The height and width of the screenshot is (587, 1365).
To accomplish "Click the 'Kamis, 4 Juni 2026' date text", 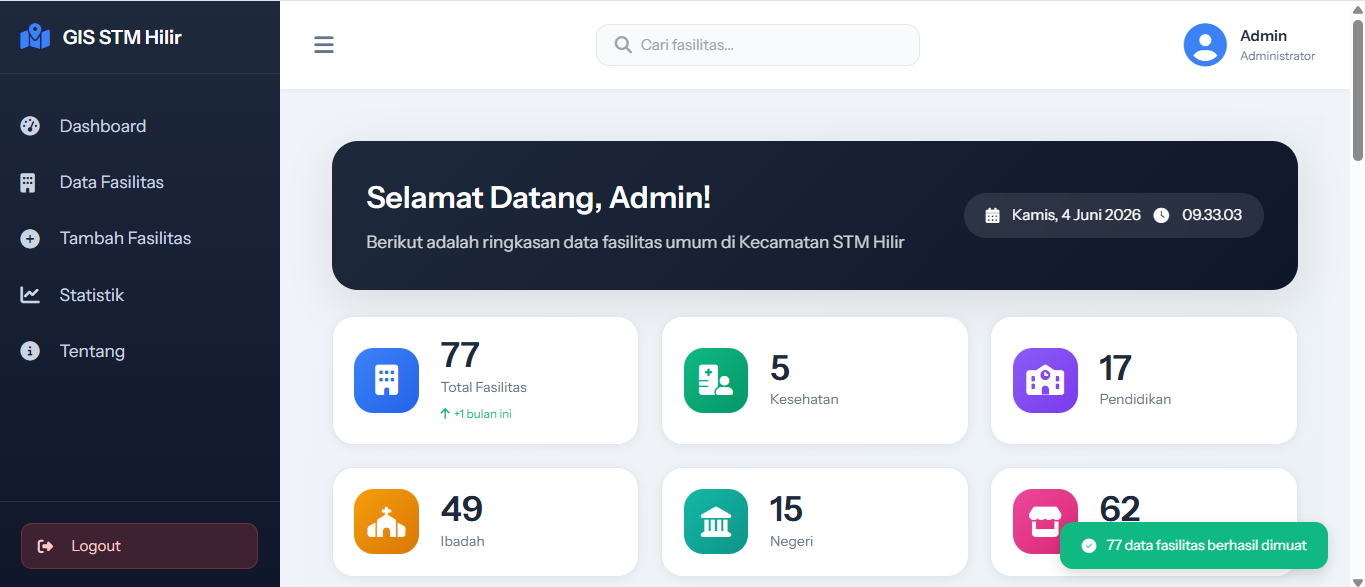I will (x=1076, y=215).
